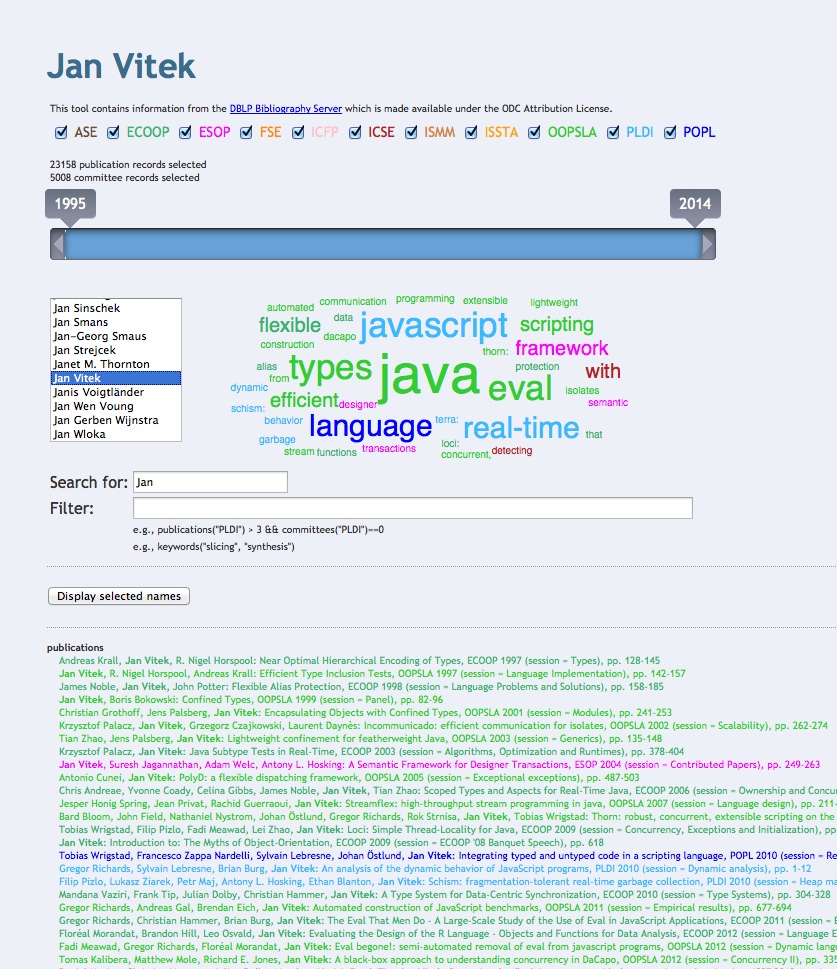Click Display selected names button

pos(119,596)
